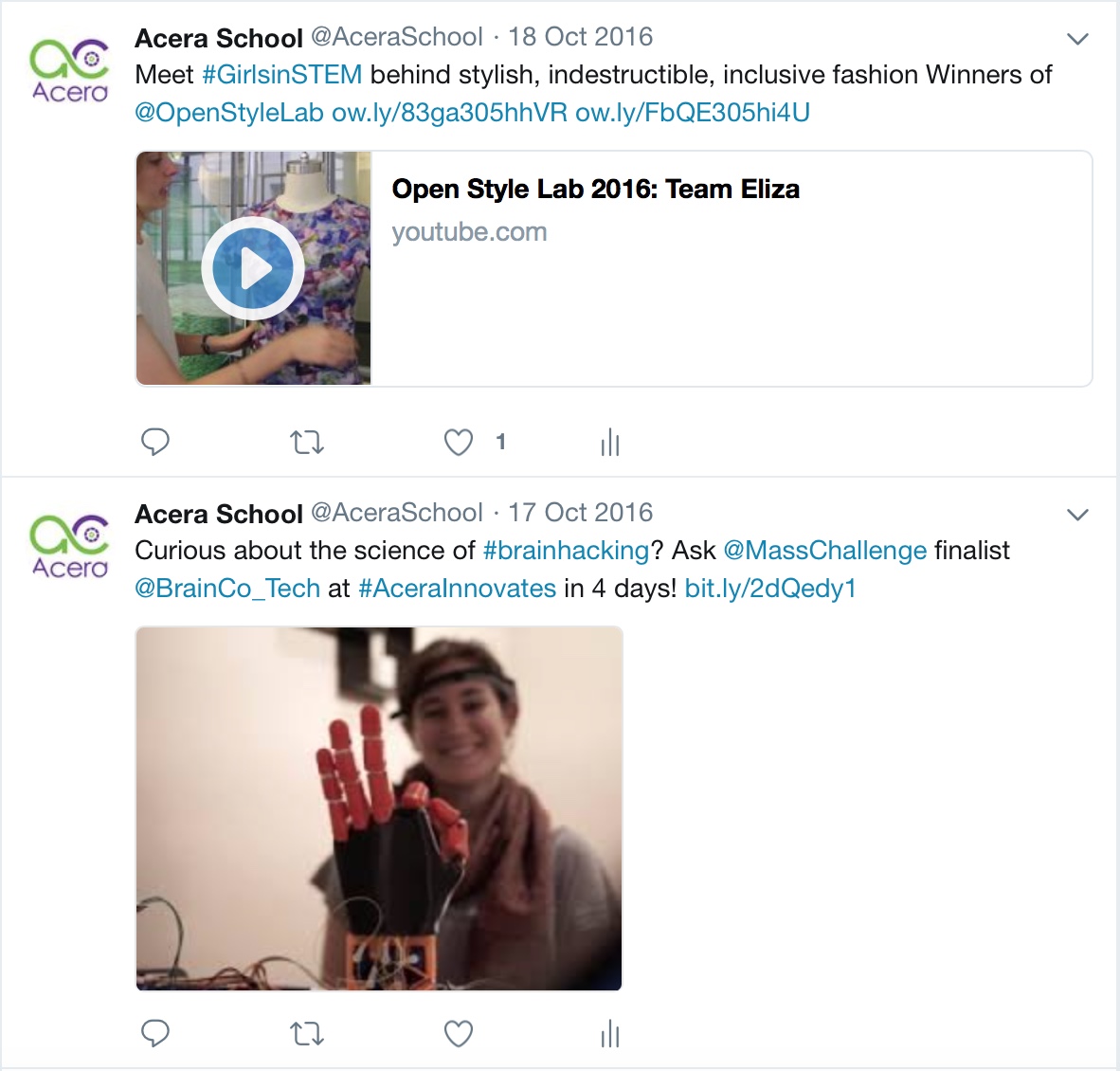Play the Open Style Lab video
Screen dimensions: 1120x1071
[253, 268]
